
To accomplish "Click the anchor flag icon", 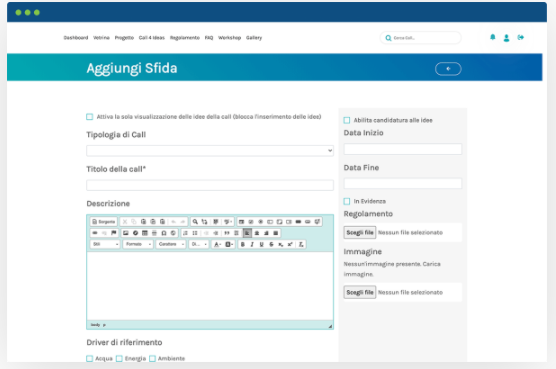I will point(114,233).
